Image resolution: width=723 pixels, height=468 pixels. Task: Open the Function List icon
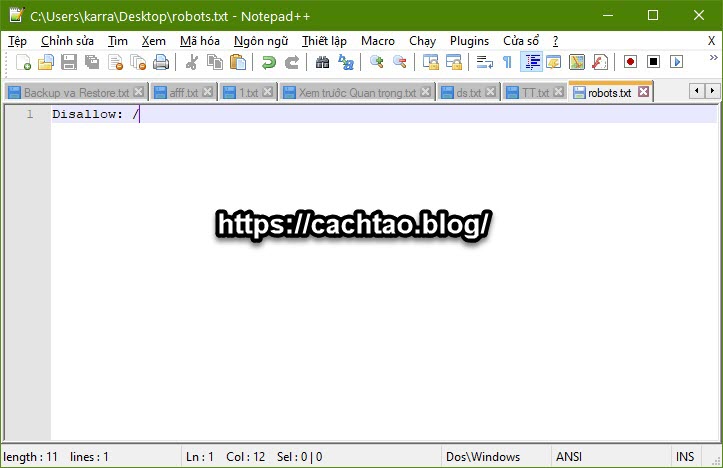coord(600,62)
